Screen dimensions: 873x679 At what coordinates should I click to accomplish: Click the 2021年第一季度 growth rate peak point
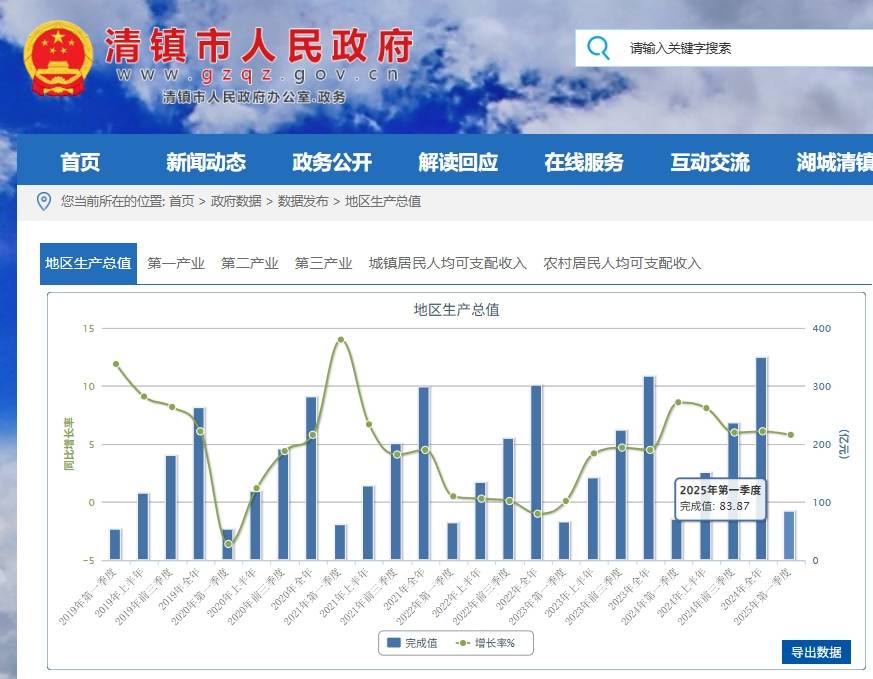[x=341, y=340]
